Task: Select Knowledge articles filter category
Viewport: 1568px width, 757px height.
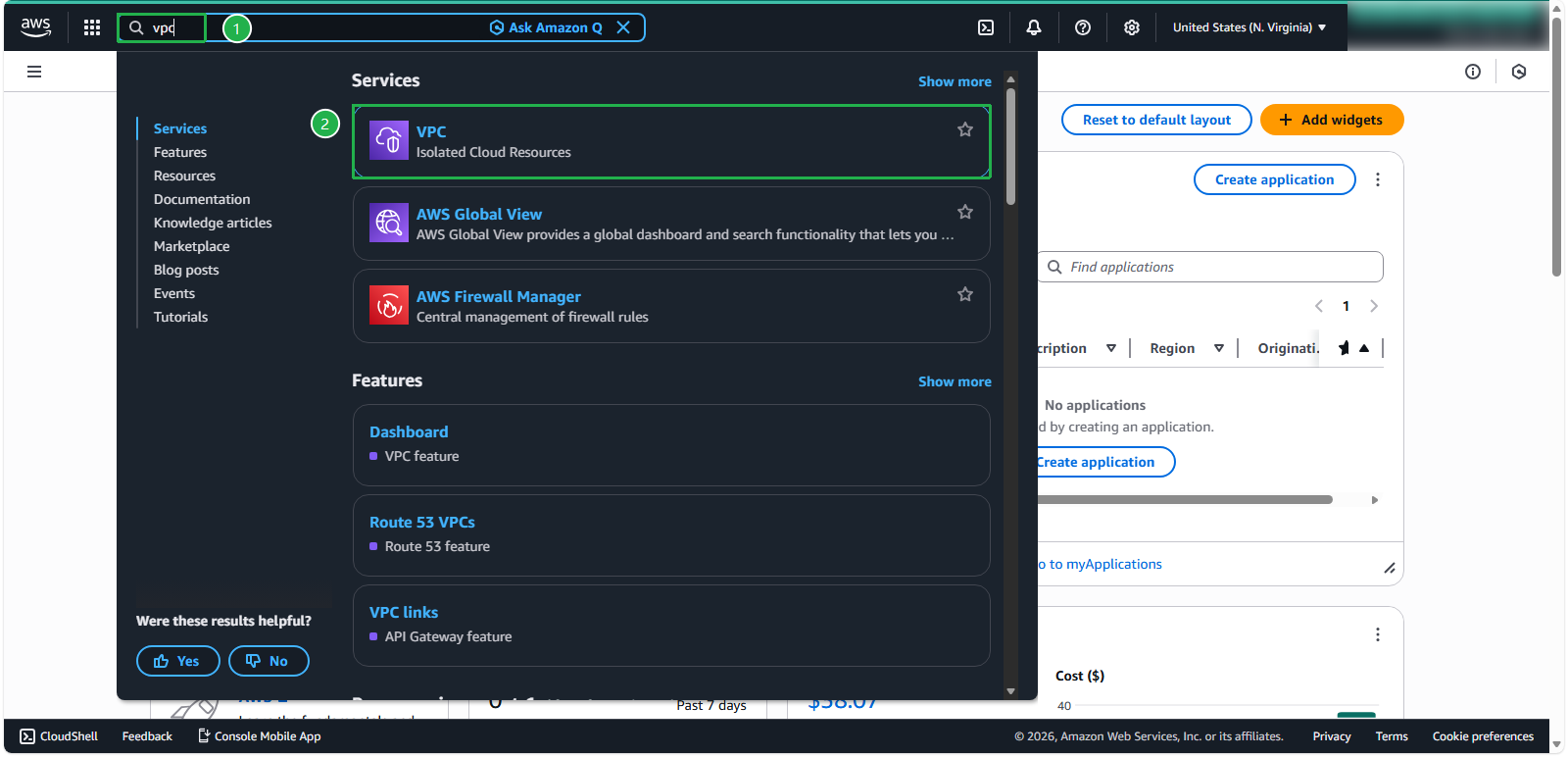Action: tap(213, 223)
